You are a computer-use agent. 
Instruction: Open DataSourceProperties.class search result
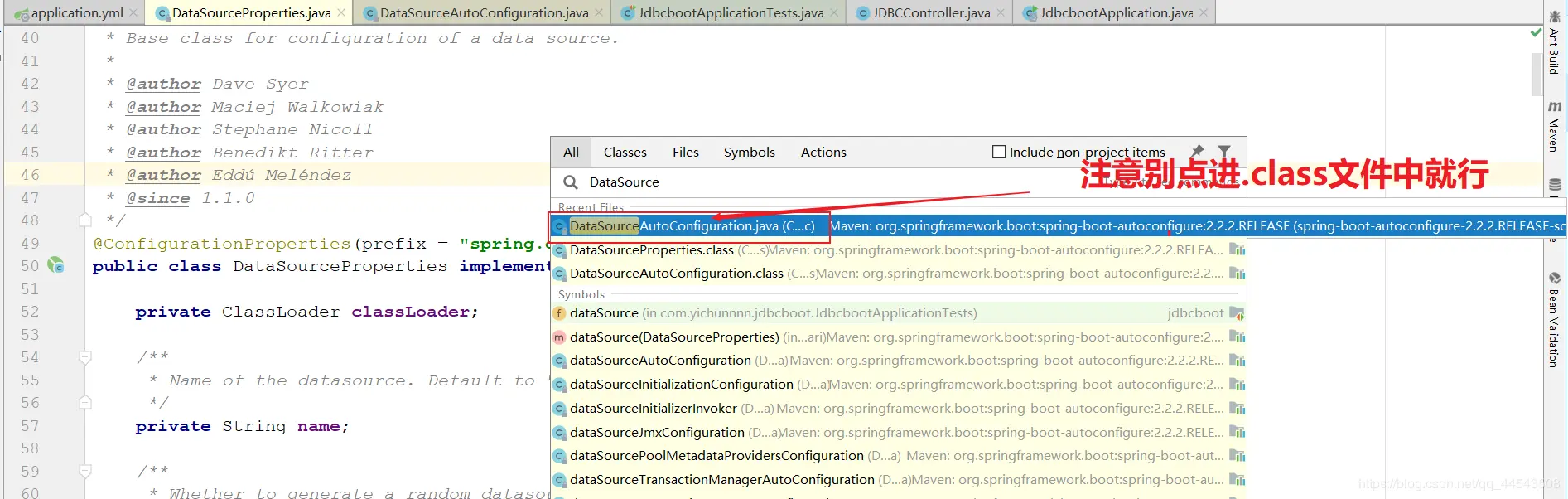pyautogui.click(x=899, y=249)
